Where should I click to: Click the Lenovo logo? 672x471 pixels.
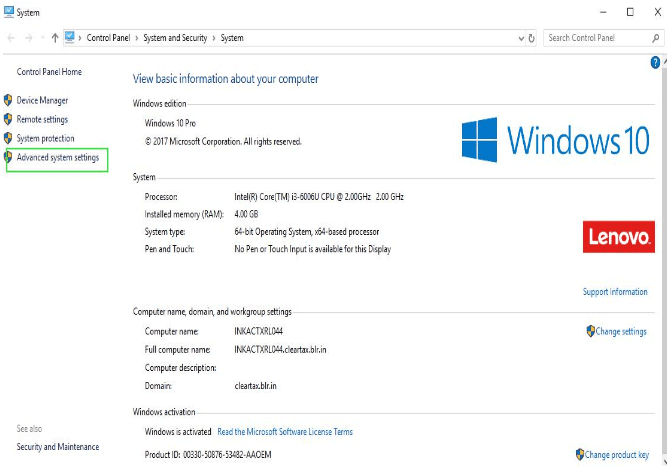click(618, 237)
